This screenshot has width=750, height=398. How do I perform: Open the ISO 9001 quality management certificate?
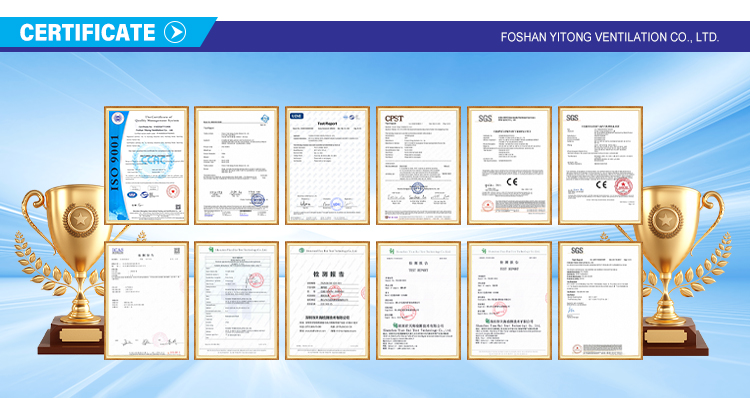[146, 166]
